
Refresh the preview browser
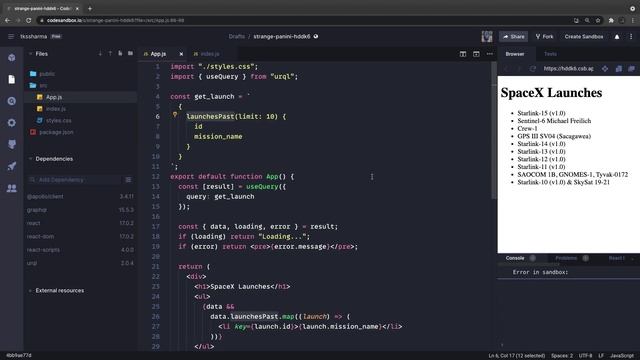pyautogui.click(x=532, y=69)
